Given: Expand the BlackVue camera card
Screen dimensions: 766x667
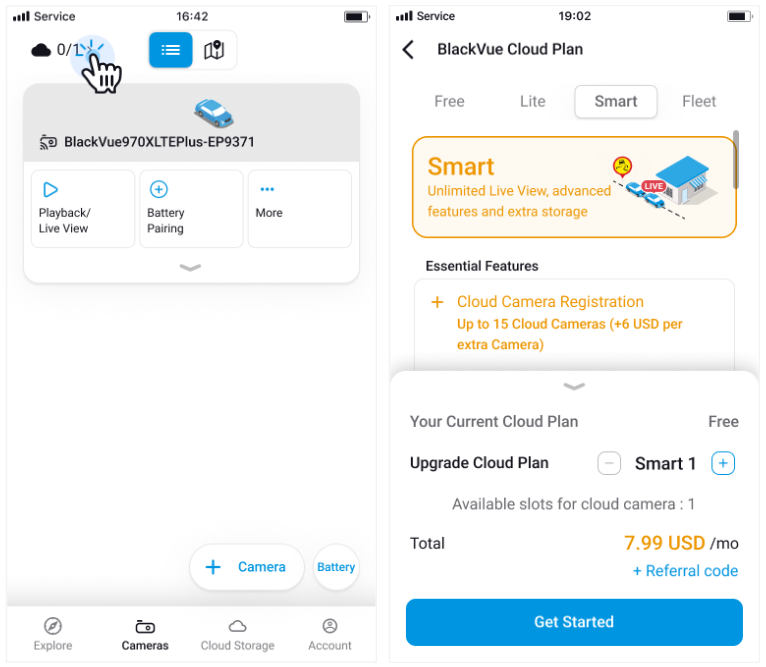Looking at the screenshot, I should click(x=190, y=268).
